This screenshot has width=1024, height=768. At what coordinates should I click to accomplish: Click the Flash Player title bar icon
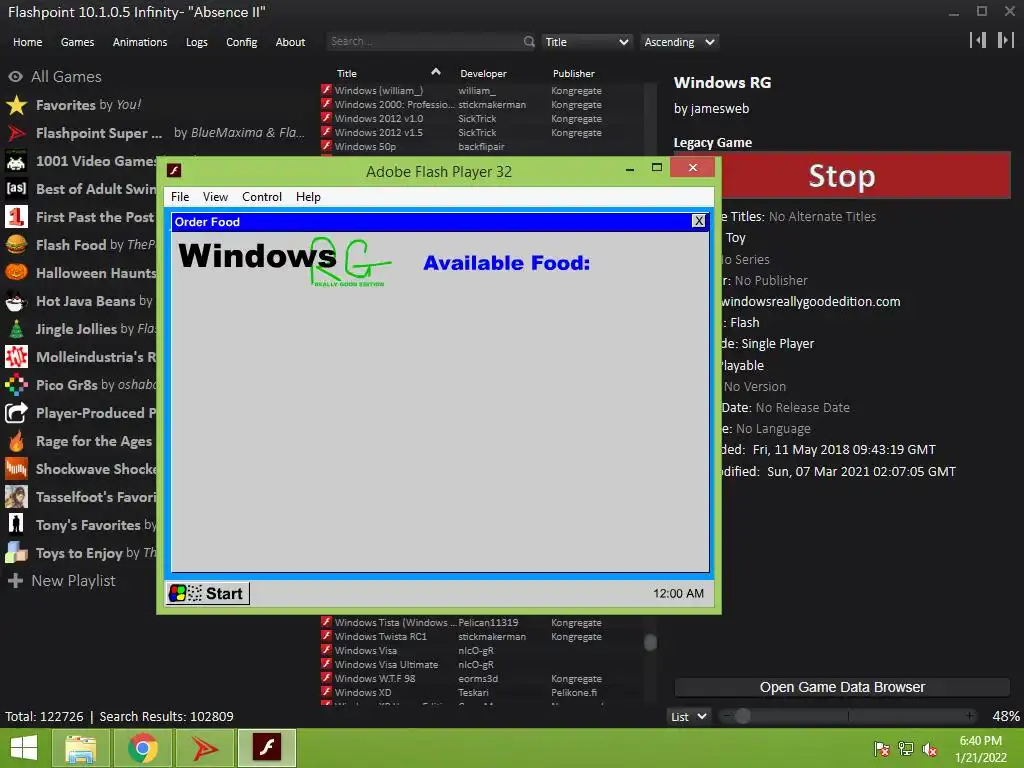coord(174,170)
